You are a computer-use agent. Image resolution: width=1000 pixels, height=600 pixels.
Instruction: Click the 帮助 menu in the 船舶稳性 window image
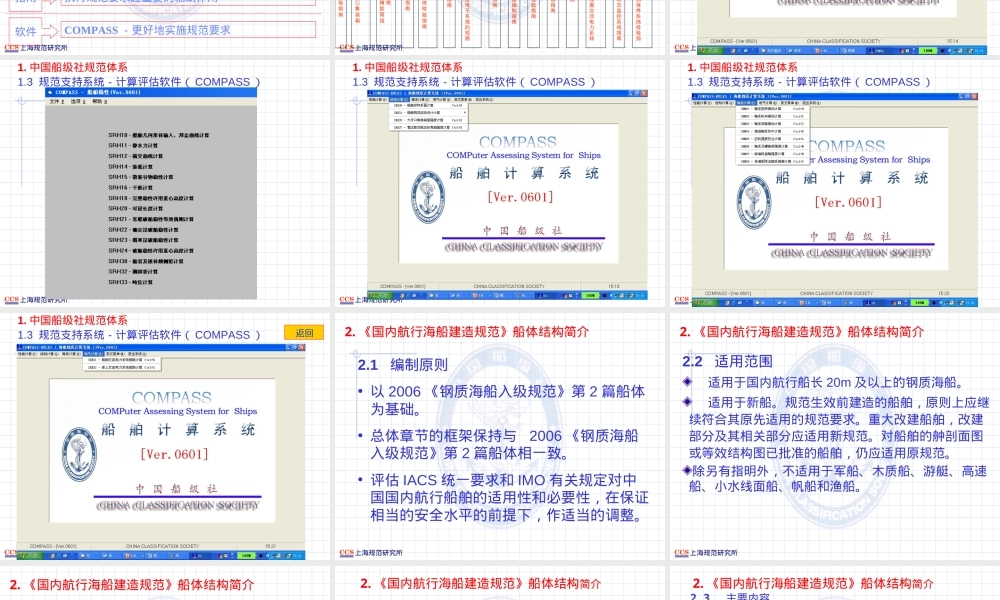(x=99, y=101)
